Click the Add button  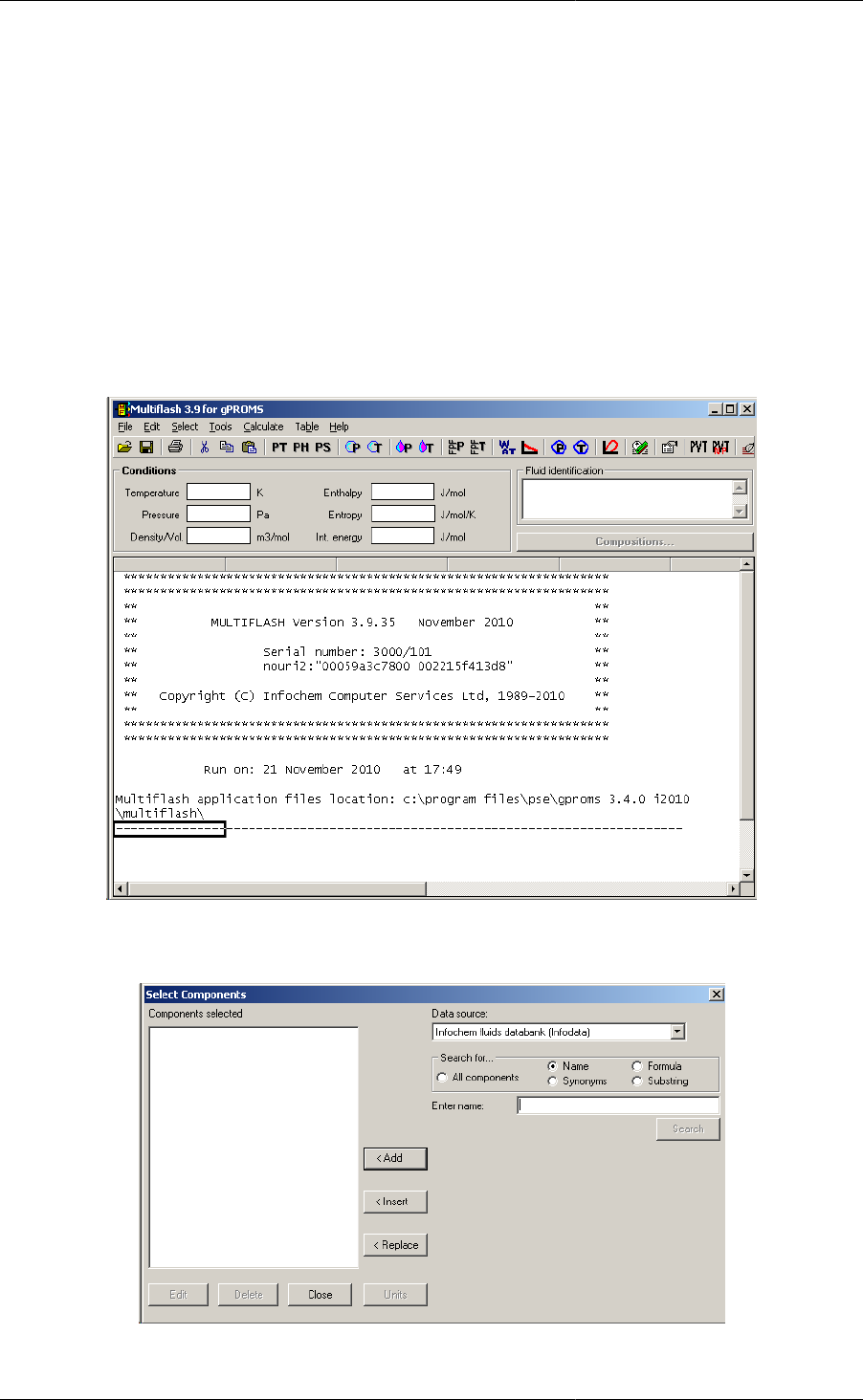395,1158
